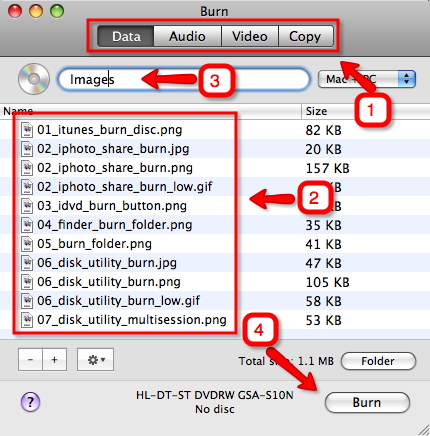
Task: Click the 53 KB size value
Action: 323,320
